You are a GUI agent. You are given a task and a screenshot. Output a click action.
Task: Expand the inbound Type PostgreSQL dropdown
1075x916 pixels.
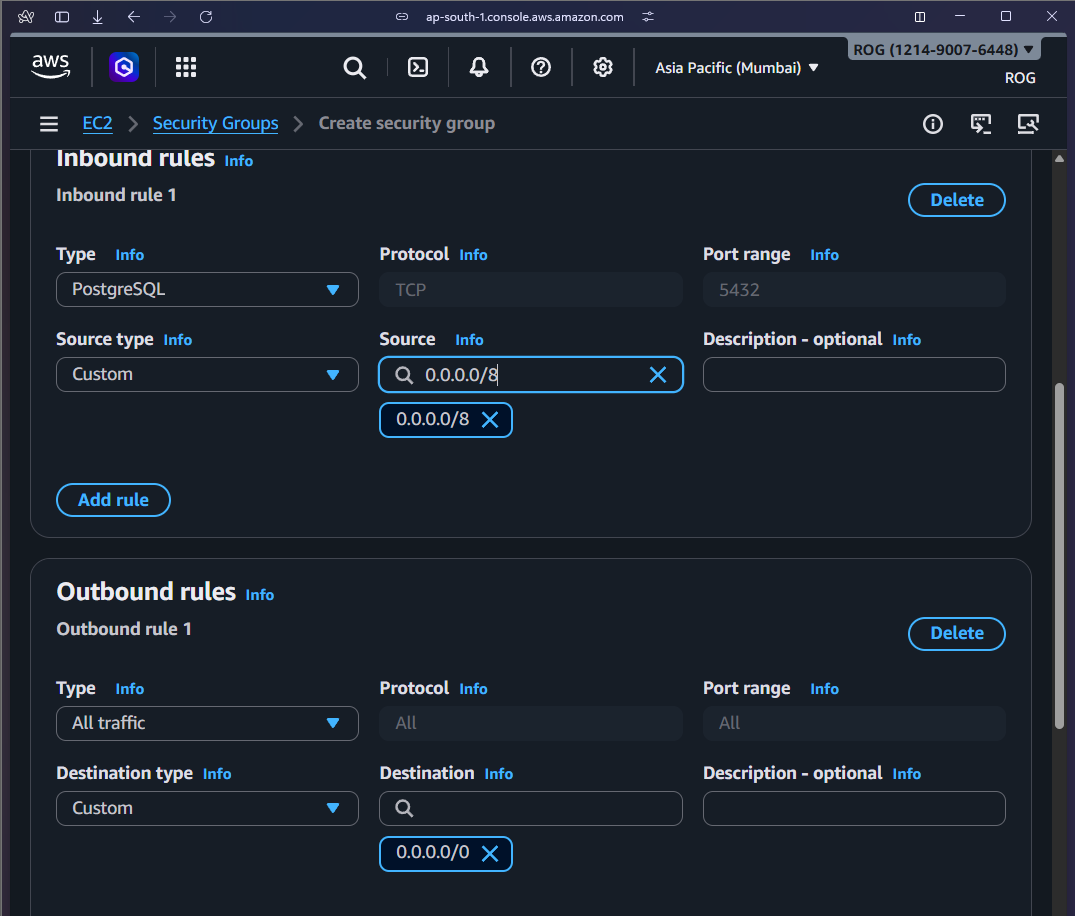click(x=207, y=290)
